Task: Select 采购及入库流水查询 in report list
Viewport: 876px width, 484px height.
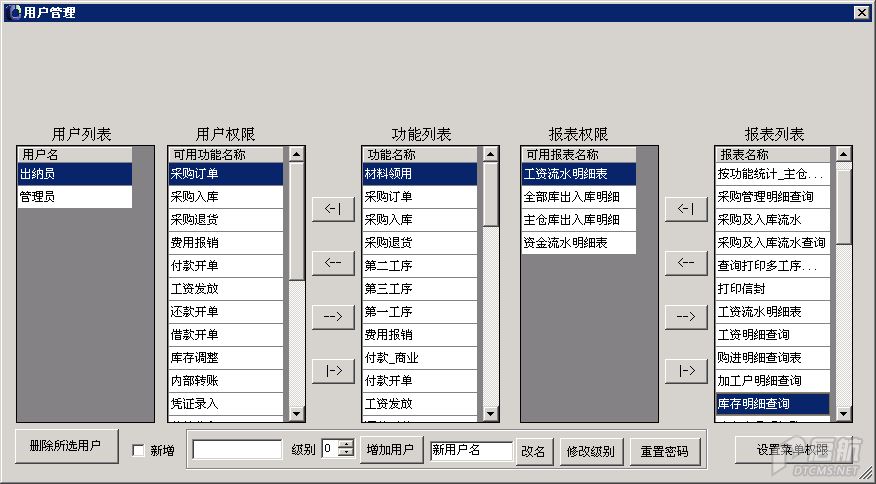Action: [x=773, y=243]
